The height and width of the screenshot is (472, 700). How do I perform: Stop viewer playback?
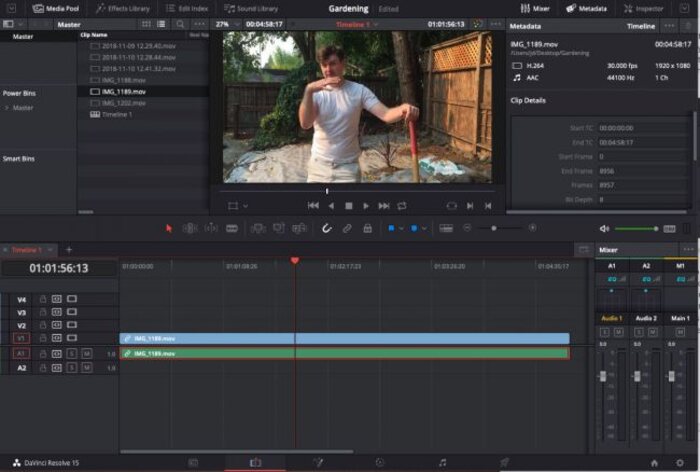tap(349, 206)
